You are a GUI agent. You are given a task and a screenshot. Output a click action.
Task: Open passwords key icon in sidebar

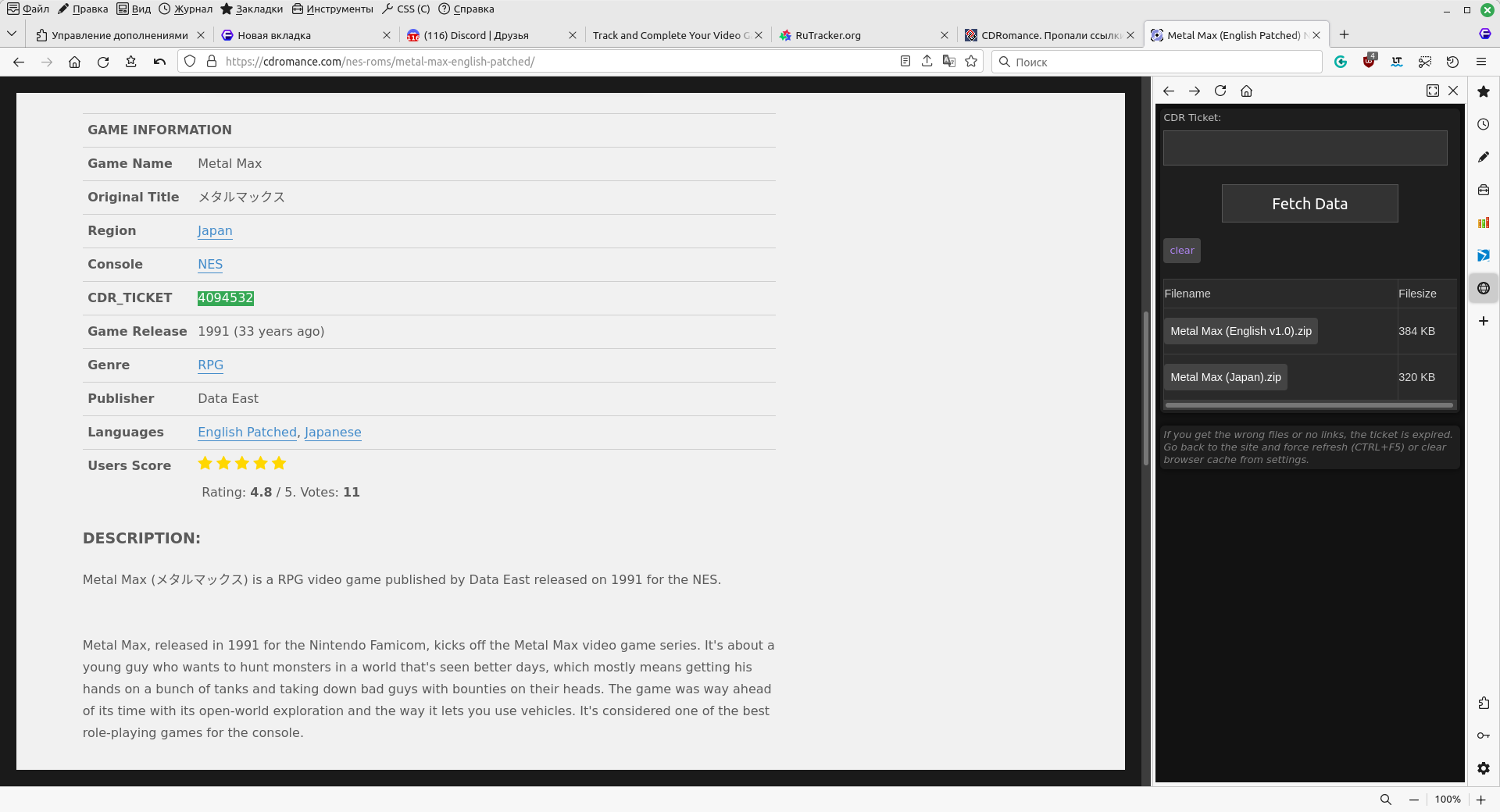(x=1484, y=735)
